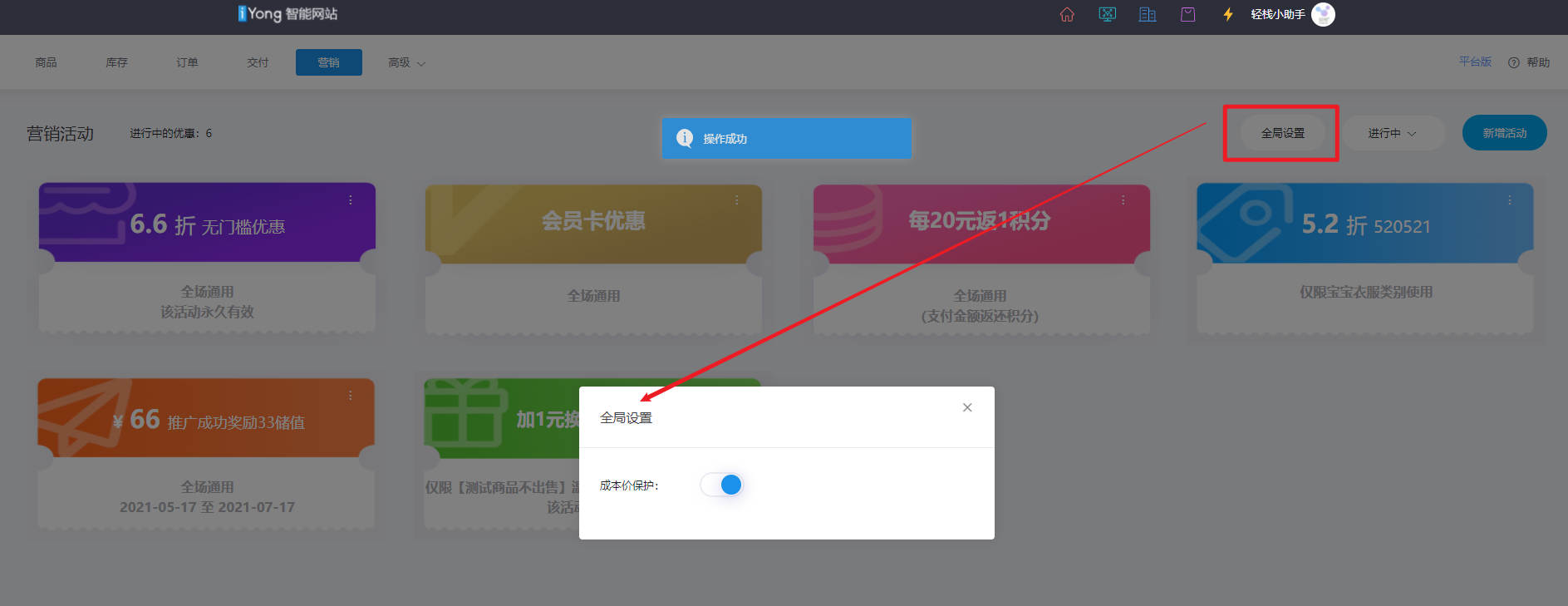Click the info icon in 操作成功 toast
This screenshot has width=1568, height=606.
(x=685, y=138)
